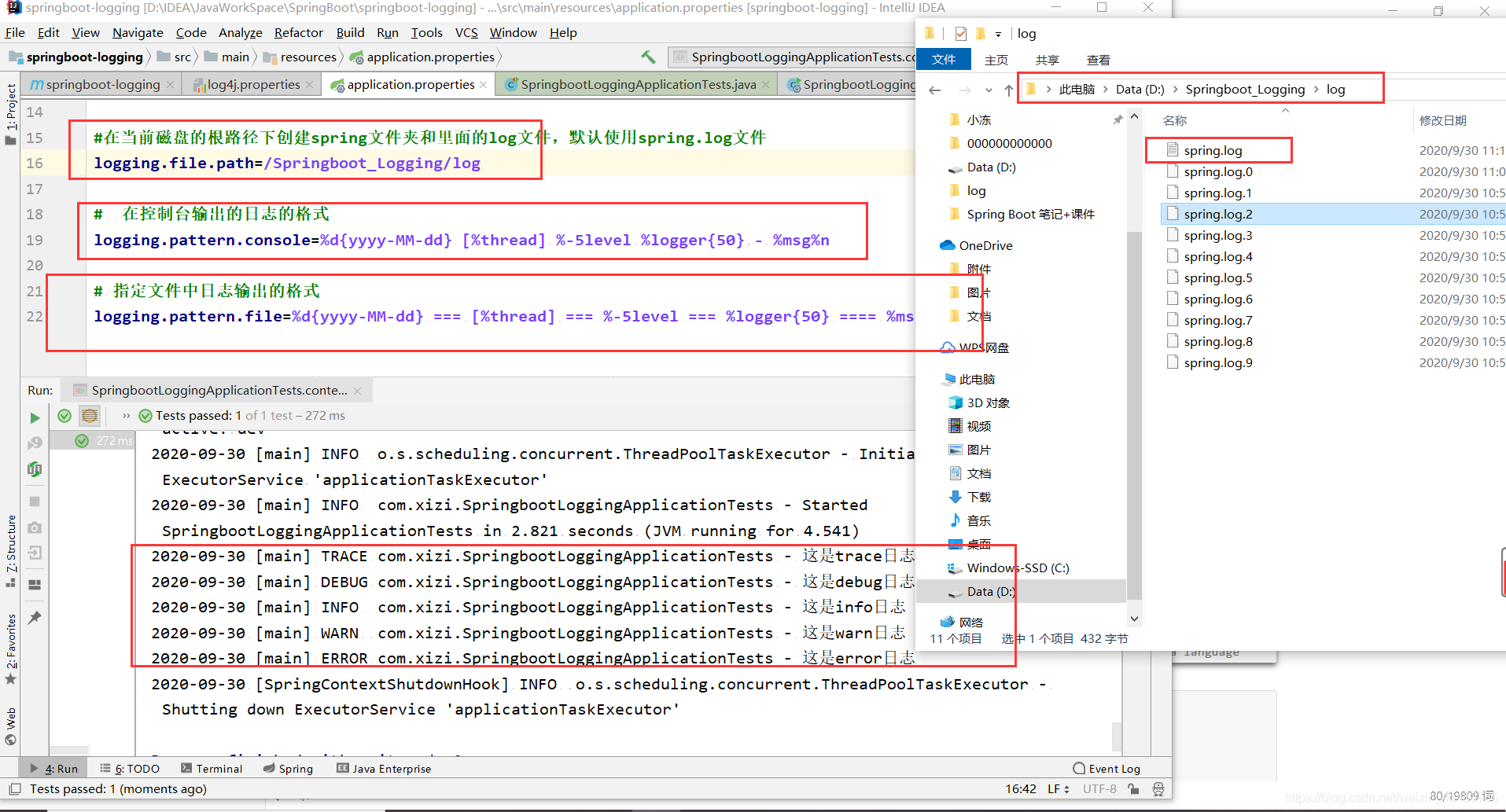Open the Event Log

[x=1106, y=769]
